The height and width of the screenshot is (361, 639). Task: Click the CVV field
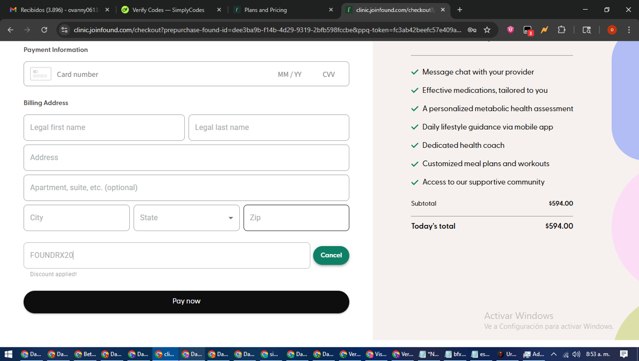(328, 75)
